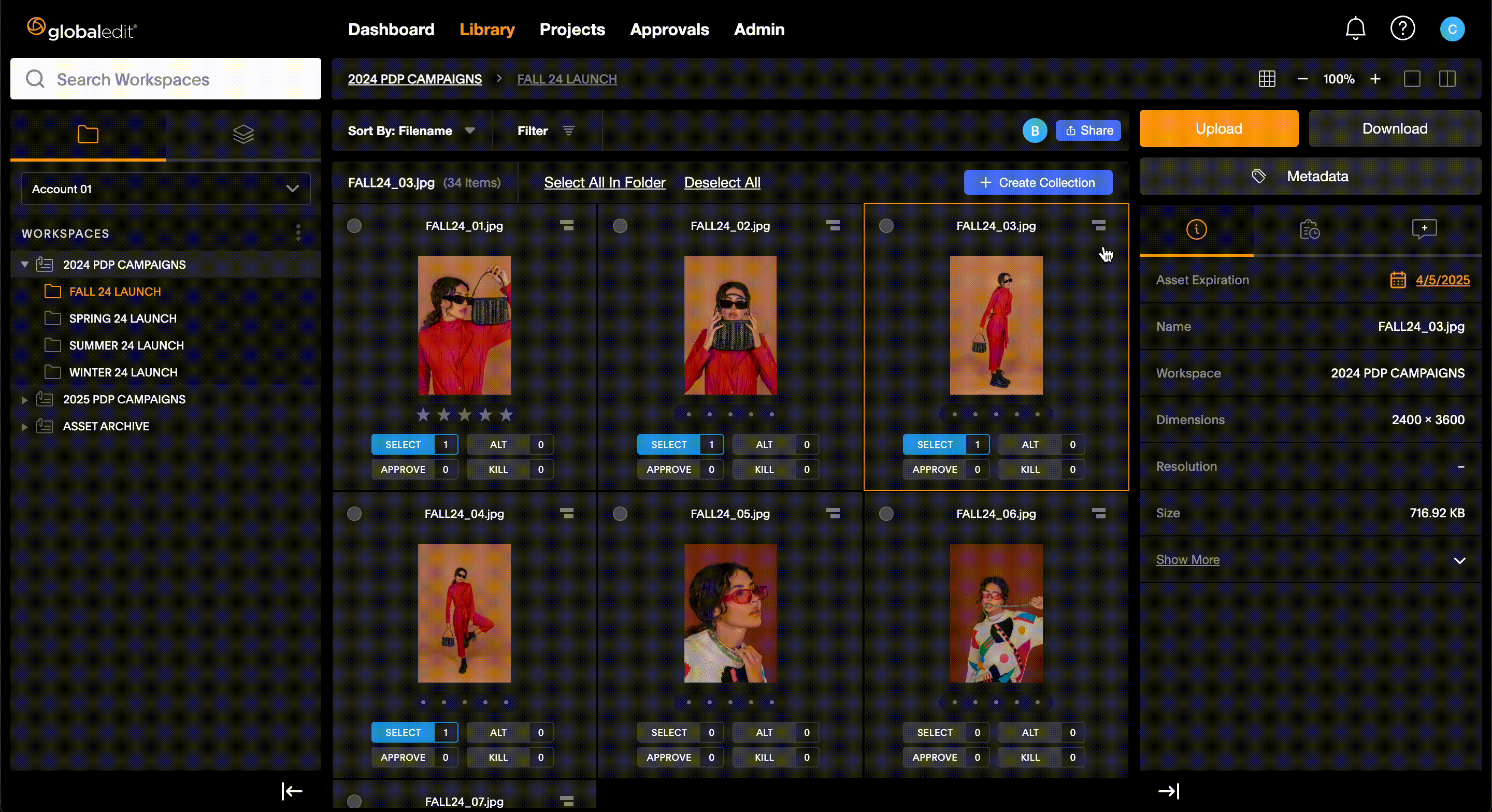This screenshot has height=812, width=1492.
Task: Open Workspaces three-dot options menu
Action: (x=298, y=233)
